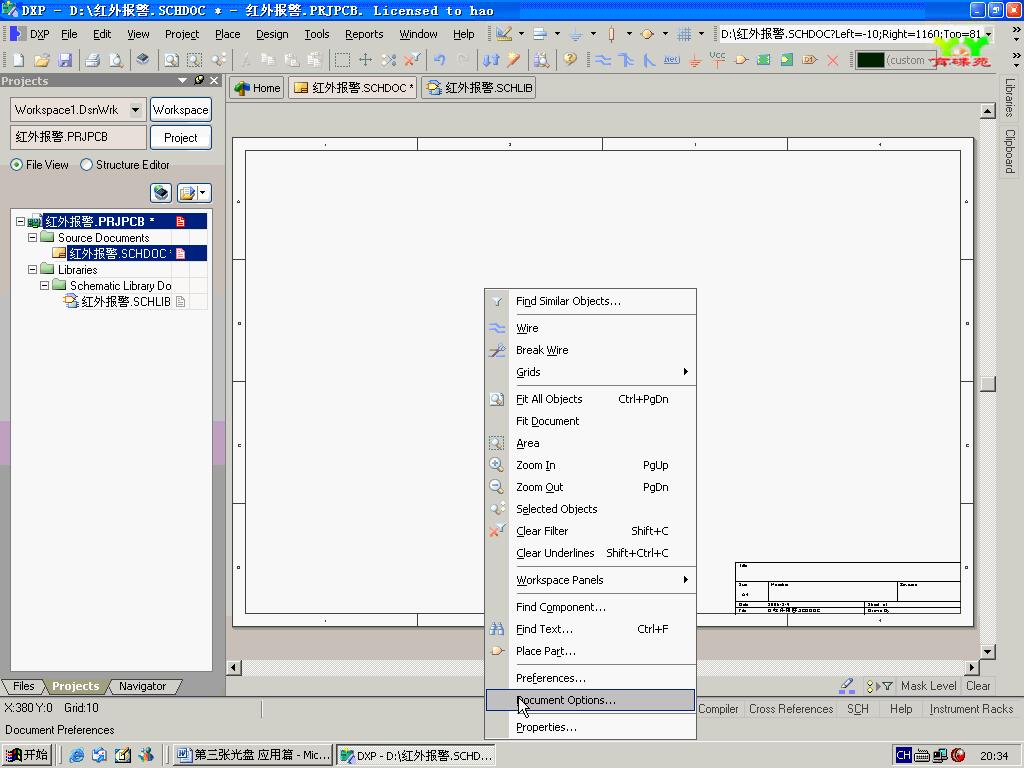This screenshot has width=1024, height=768.
Task: Place a port with the D1 icon
Action: [x=810, y=60]
